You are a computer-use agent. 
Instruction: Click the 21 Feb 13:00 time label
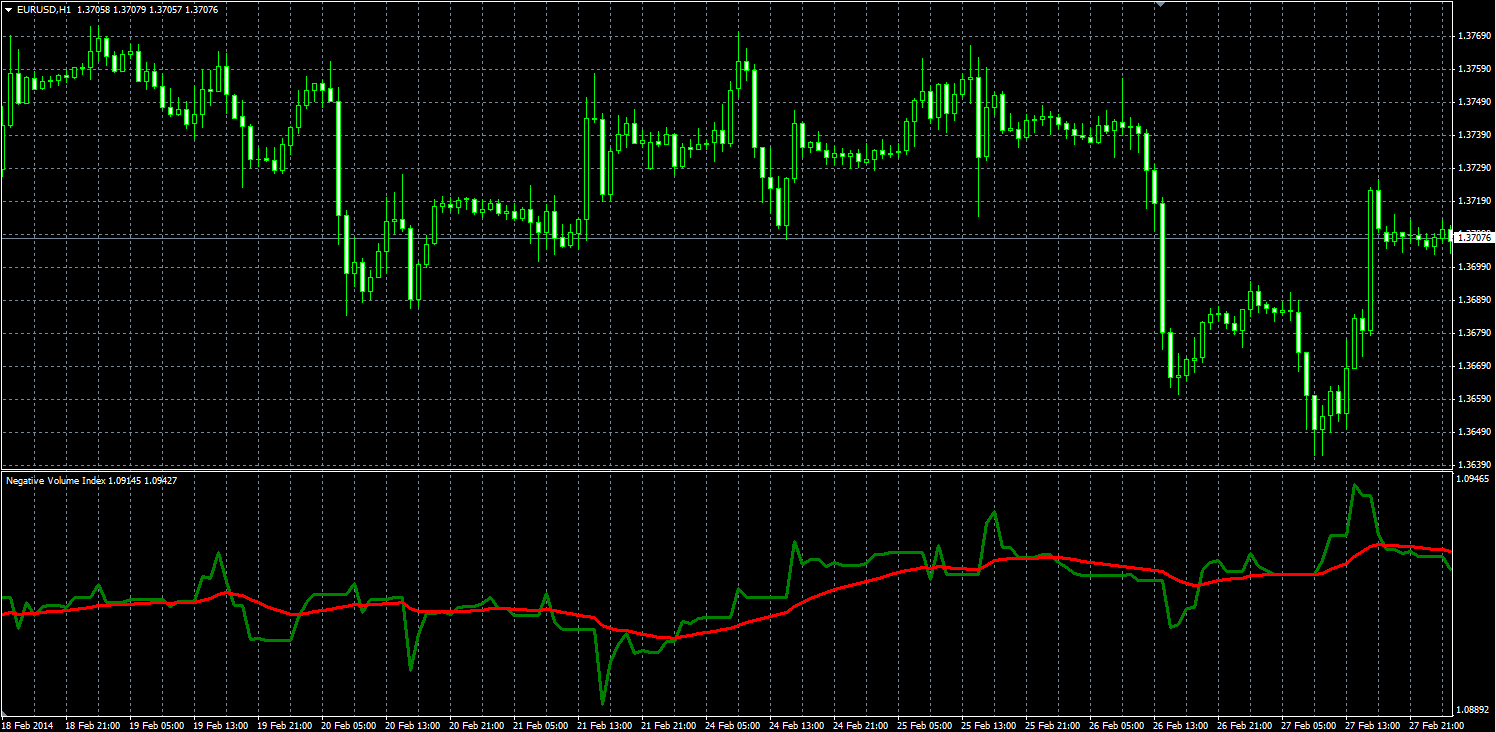(x=605, y=725)
